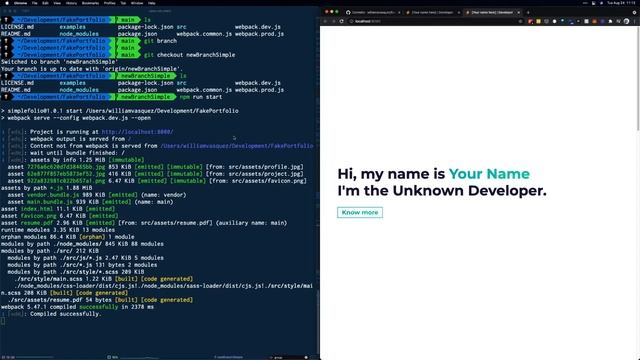Click the browser page vertical scrollbar
The width and height of the screenshot is (640, 360).
pos(638,80)
